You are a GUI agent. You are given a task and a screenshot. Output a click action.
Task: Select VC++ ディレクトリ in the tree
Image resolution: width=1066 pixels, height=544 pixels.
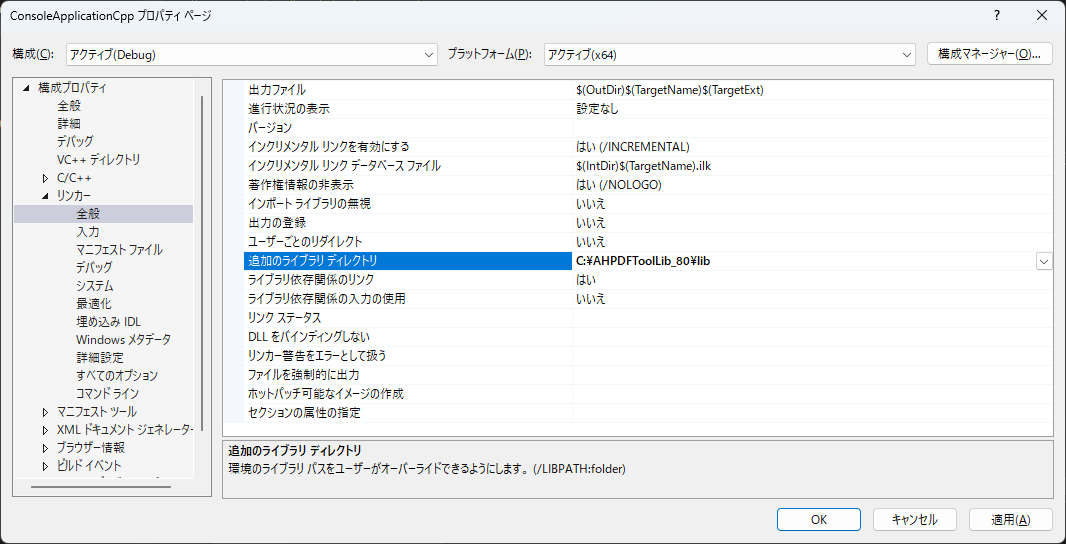[98, 160]
